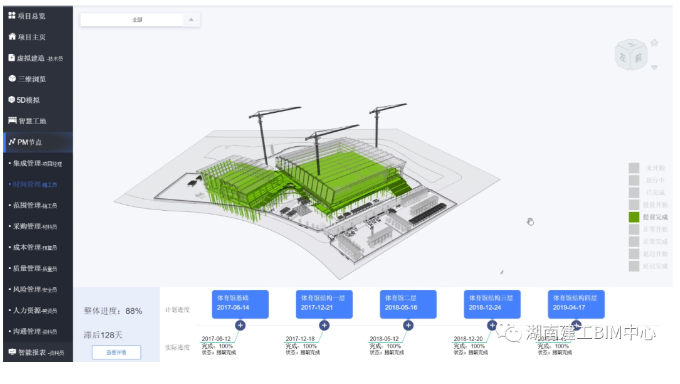Click the view cube's 前 face
680x384 pixels.
click(638, 58)
